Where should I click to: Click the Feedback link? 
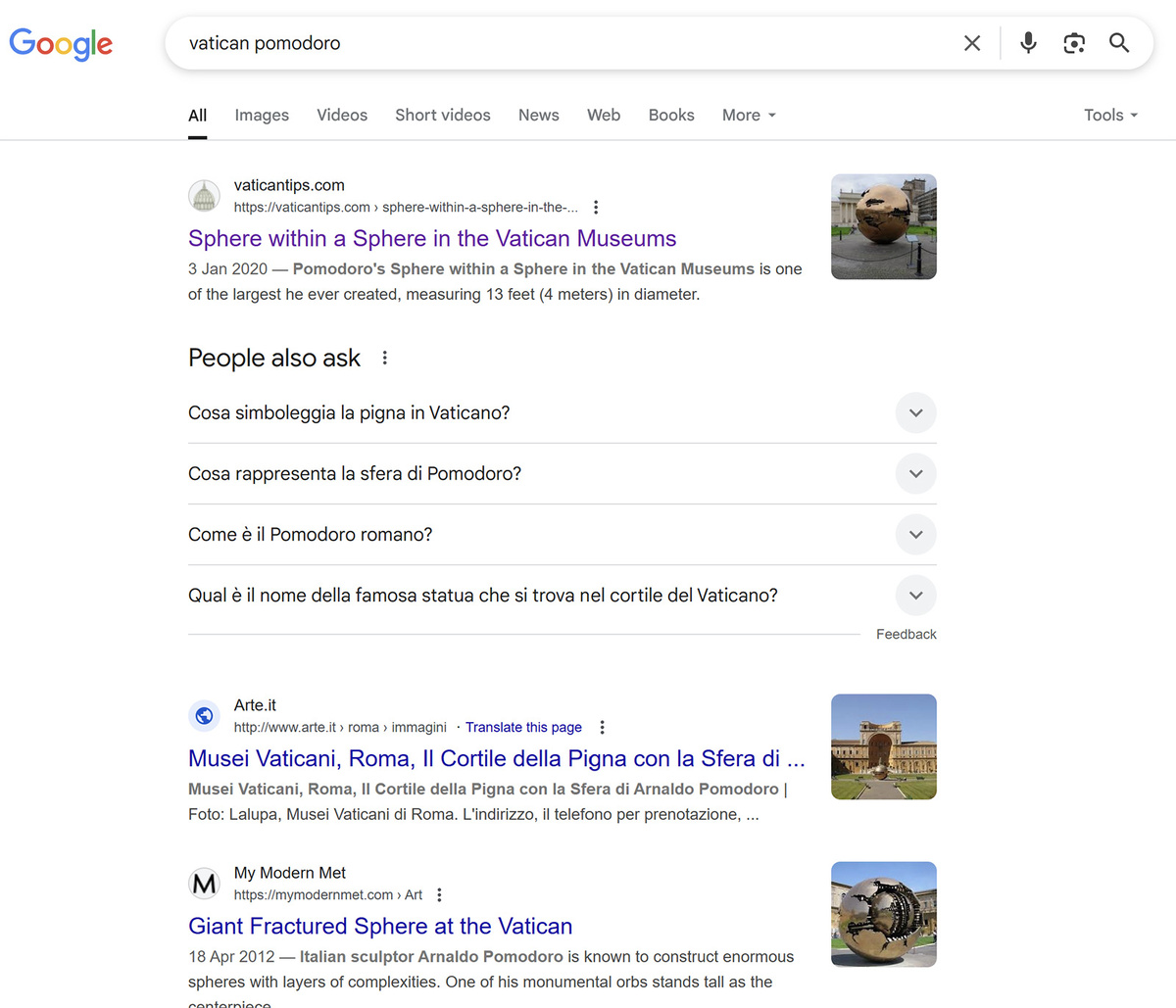click(906, 635)
